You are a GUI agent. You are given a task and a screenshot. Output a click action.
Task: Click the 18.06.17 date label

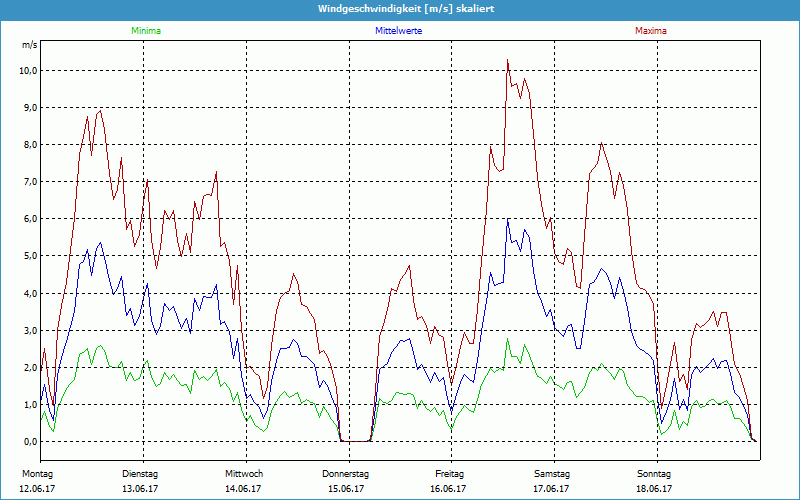tap(654, 489)
